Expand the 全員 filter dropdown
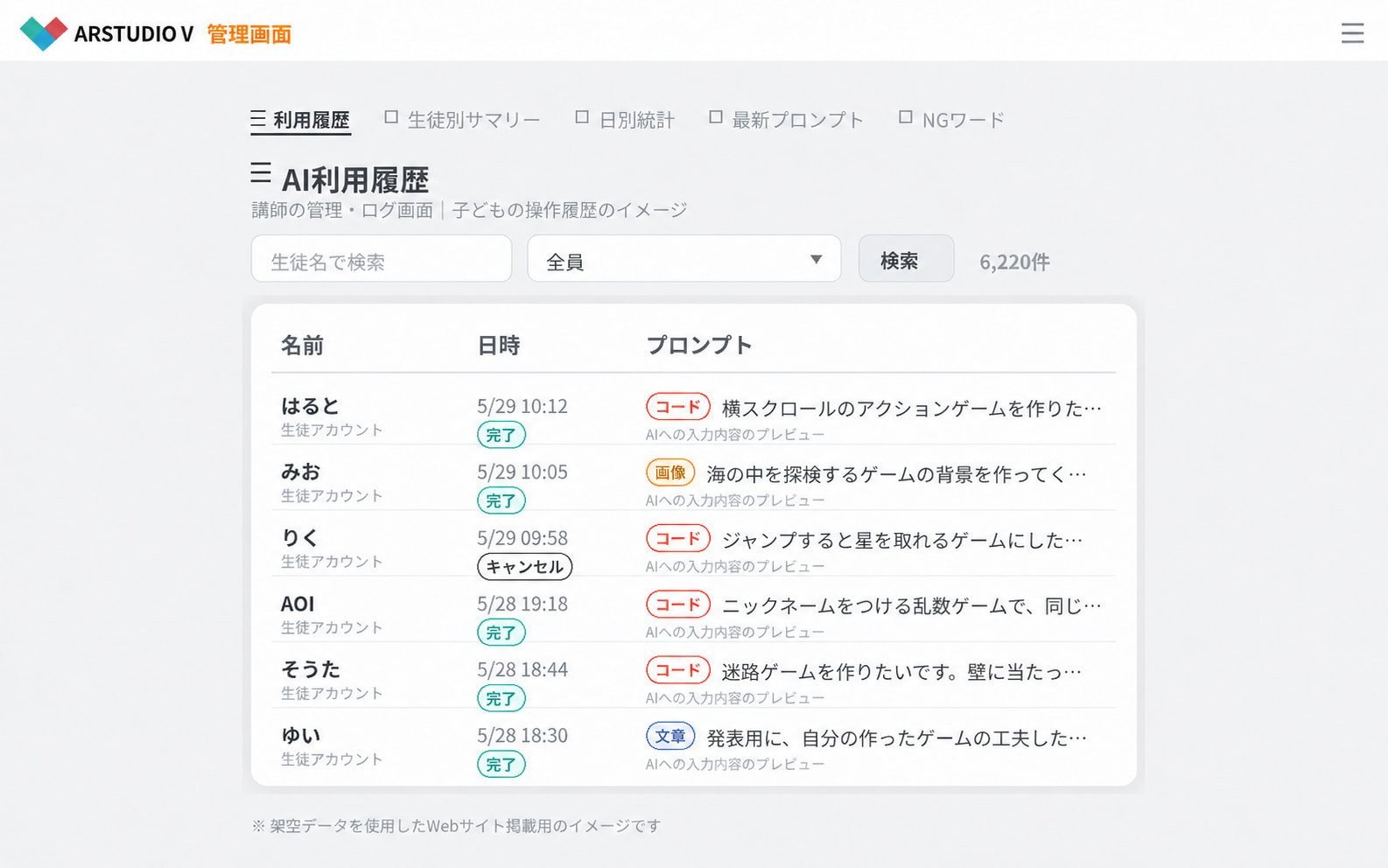Screen dimensions: 1388x868 pos(684,259)
